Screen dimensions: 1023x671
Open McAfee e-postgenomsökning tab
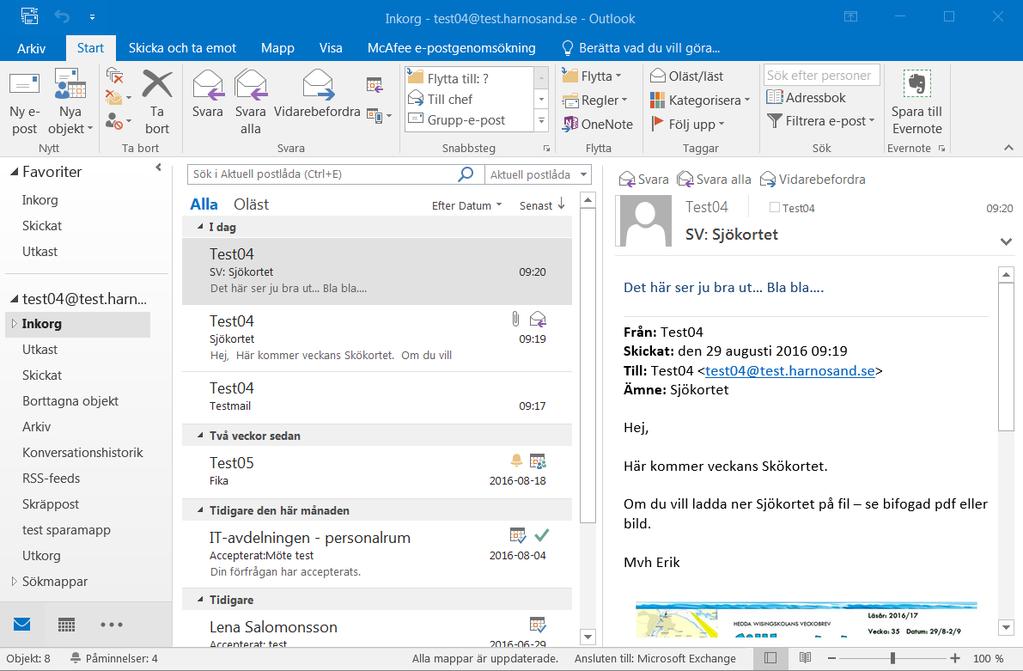click(451, 48)
